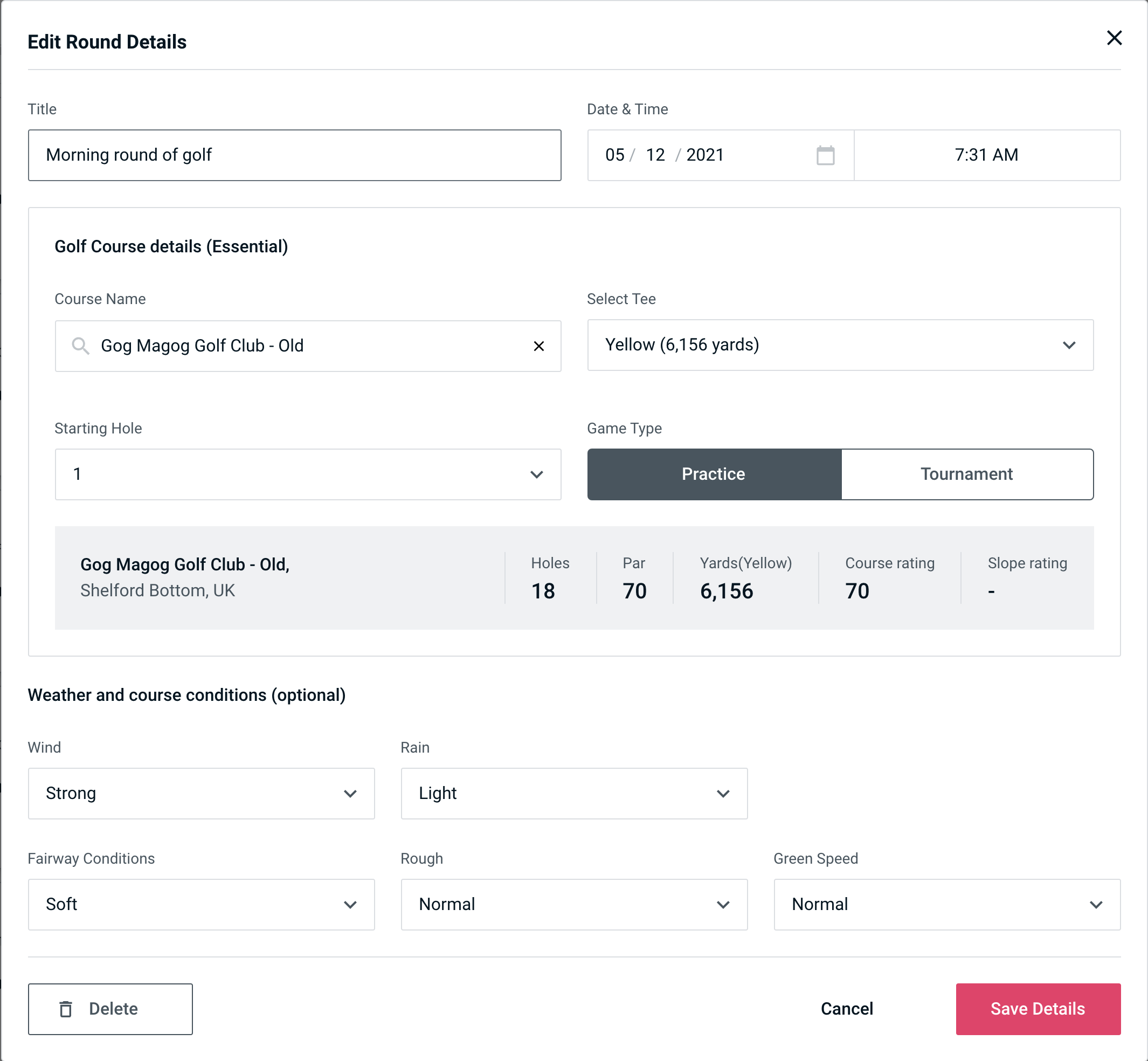Click Save Details to confirm round
Screen dimensions: 1148x1061
coord(1037,1009)
